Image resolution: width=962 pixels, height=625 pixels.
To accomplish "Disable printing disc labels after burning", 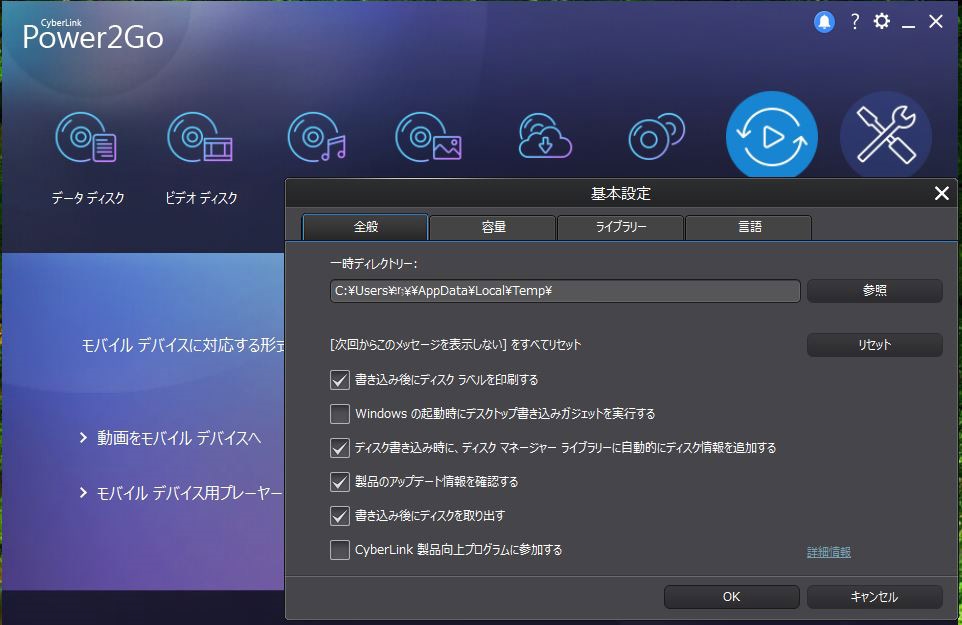I will [339, 381].
